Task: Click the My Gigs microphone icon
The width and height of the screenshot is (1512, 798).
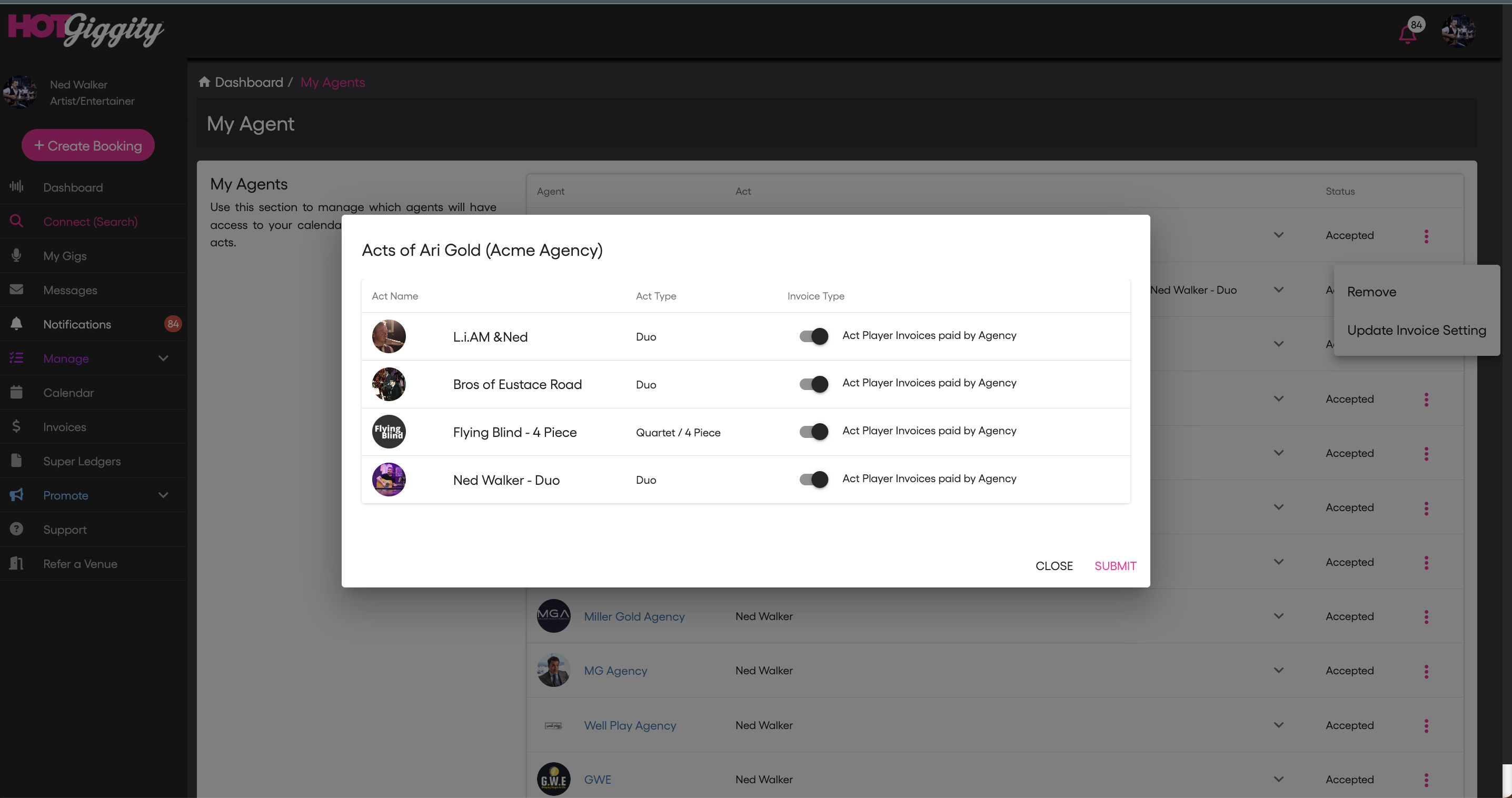Action: [16, 255]
